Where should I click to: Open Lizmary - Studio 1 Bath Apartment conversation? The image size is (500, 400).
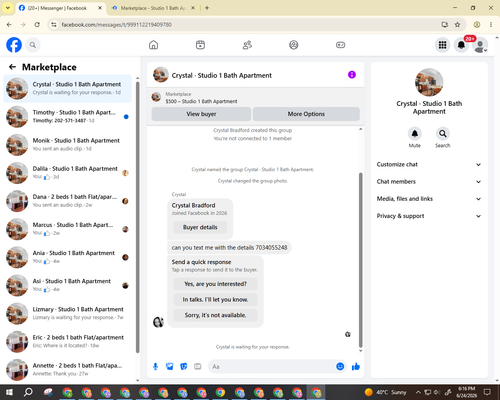67,313
